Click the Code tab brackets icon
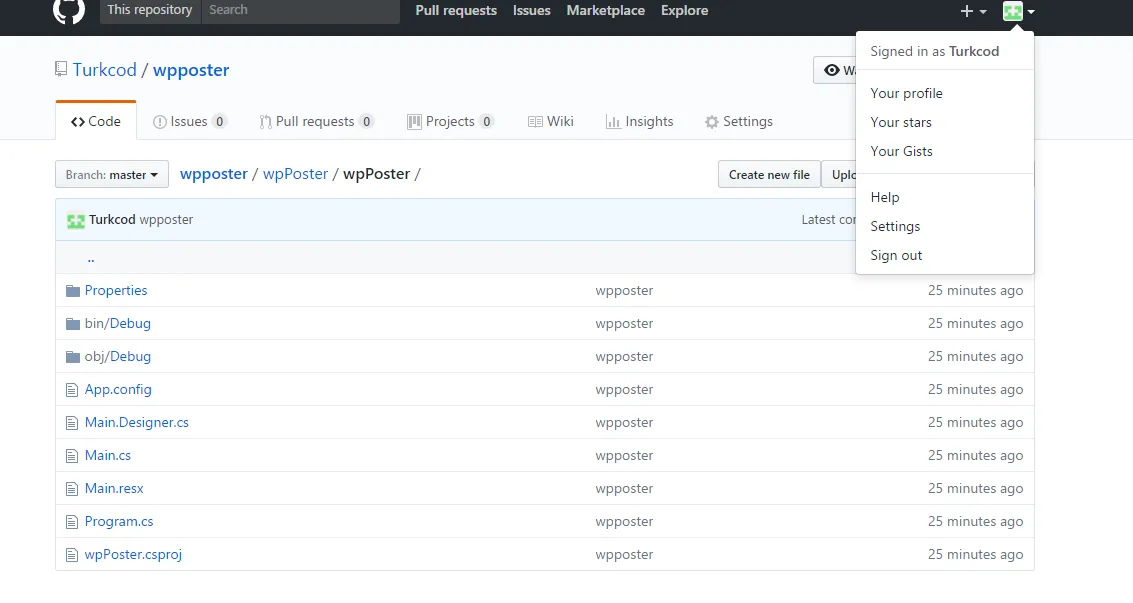The height and width of the screenshot is (603, 1133). pyautogui.click(x=77, y=122)
